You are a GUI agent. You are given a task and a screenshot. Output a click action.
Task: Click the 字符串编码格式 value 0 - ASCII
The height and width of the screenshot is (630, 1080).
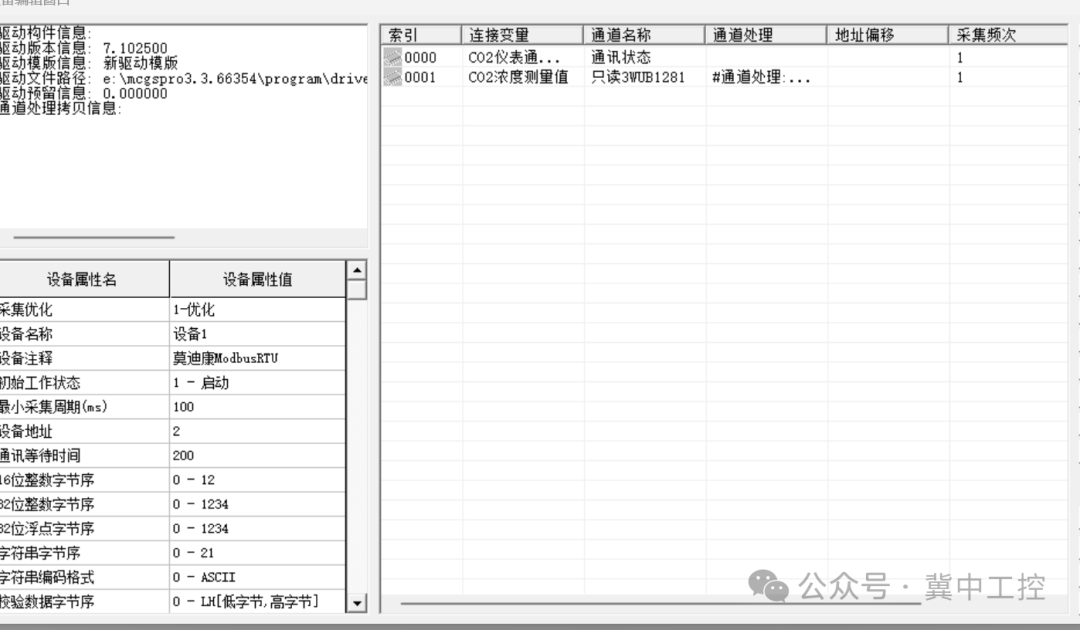point(258,577)
